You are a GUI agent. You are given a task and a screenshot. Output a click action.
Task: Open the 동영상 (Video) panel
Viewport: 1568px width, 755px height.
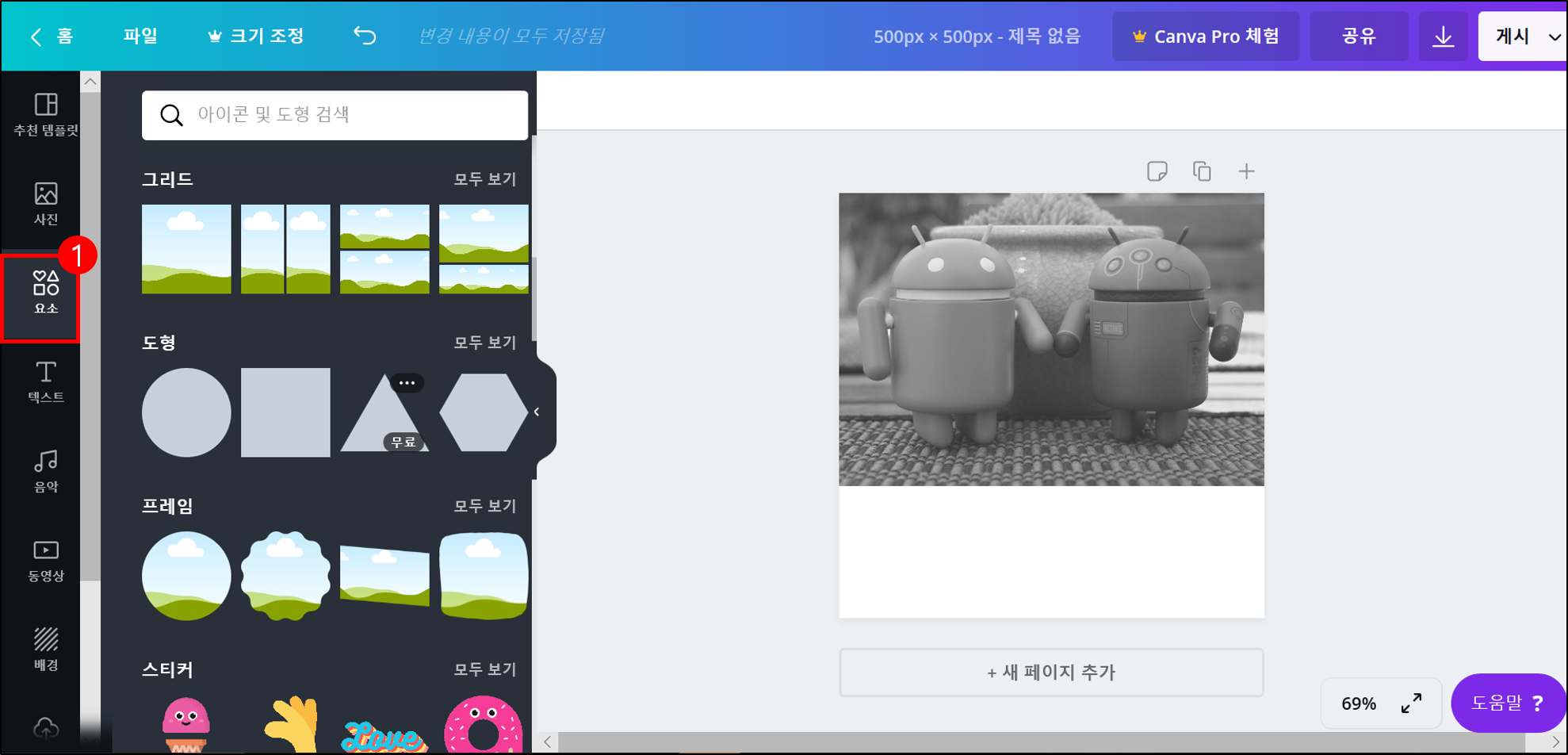pyautogui.click(x=44, y=559)
